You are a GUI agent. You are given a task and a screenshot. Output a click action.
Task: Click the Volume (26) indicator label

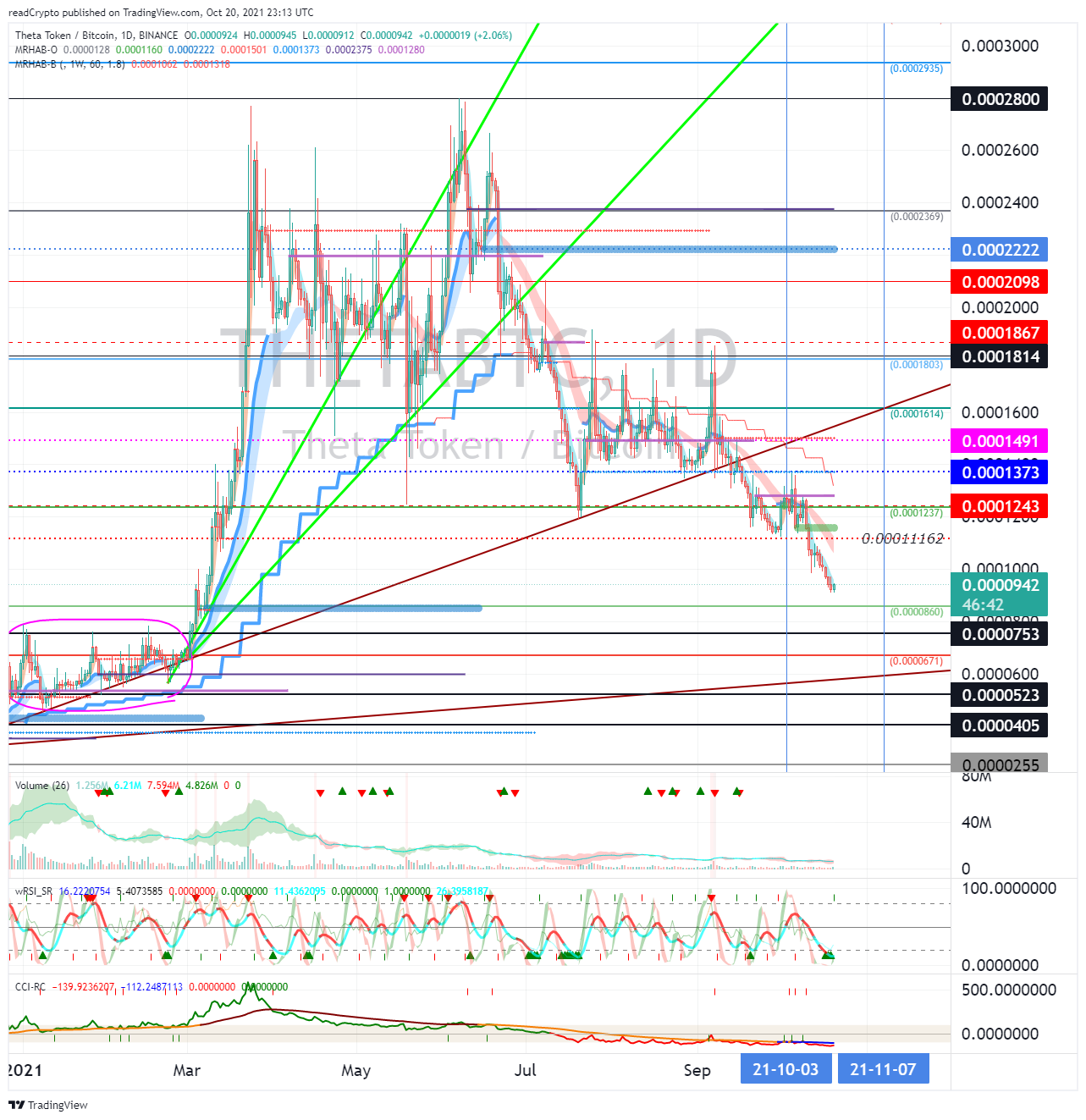coord(42,786)
